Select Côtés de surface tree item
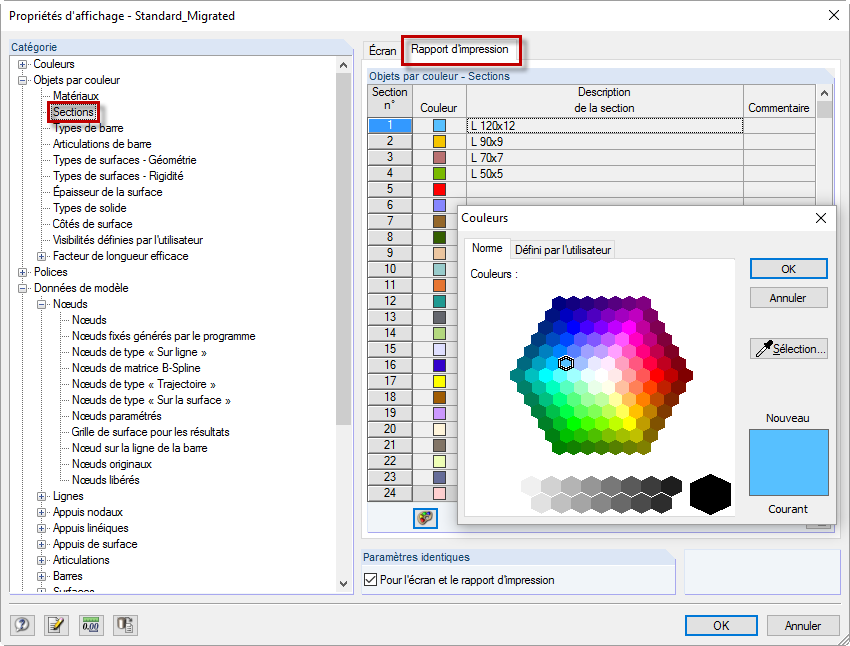Viewport: 850px width, 646px height. point(92,224)
